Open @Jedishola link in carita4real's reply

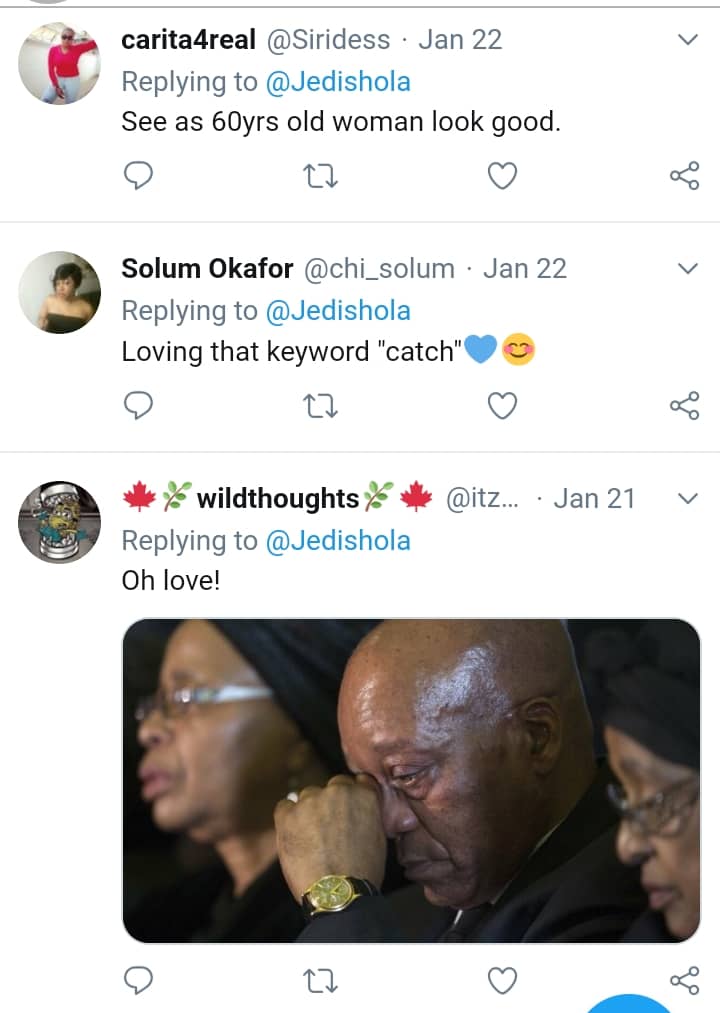[338, 82]
